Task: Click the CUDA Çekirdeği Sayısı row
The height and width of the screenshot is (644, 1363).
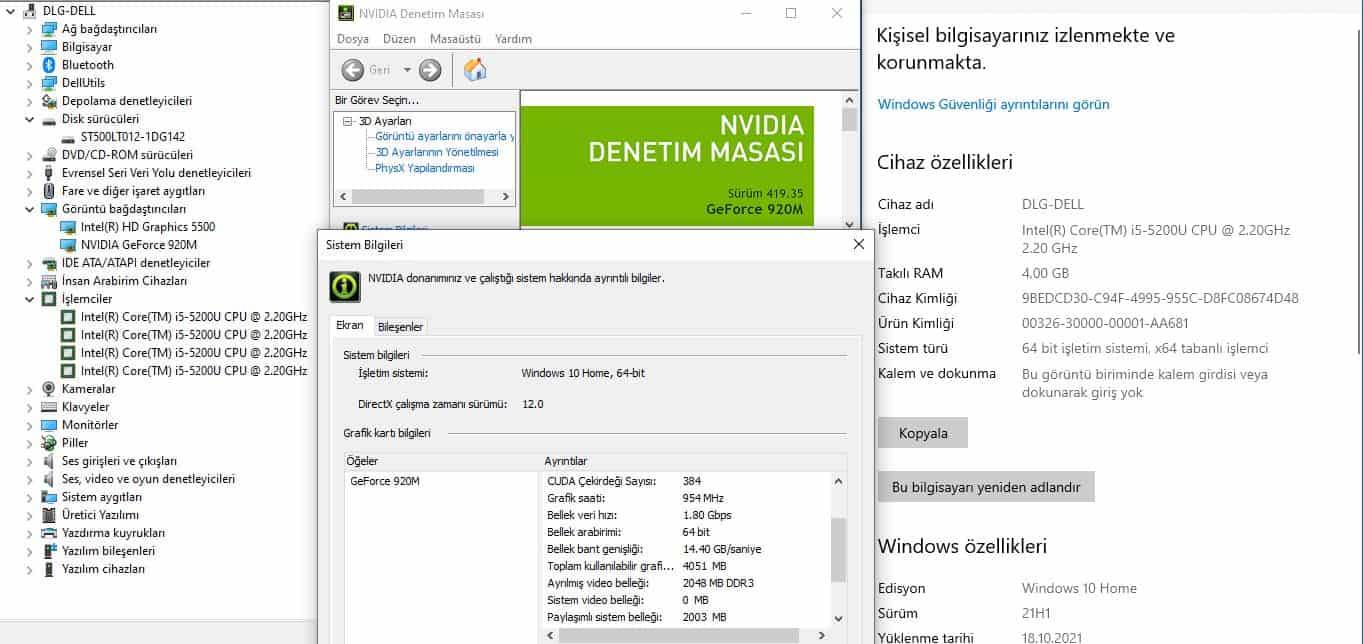Action: click(x=685, y=481)
